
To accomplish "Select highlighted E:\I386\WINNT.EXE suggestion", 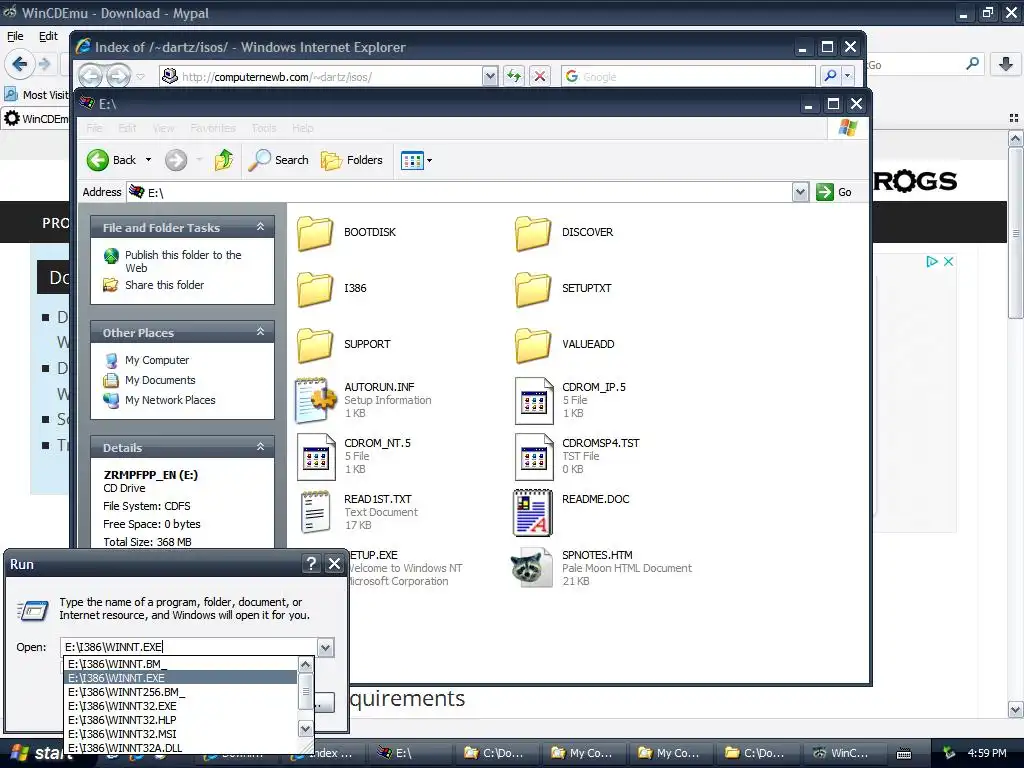I will click(181, 678).
